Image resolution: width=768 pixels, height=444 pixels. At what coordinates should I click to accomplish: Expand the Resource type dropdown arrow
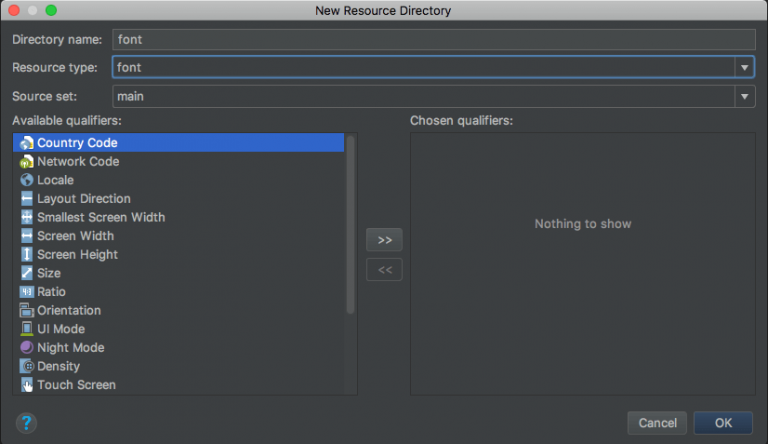point(744,68)
